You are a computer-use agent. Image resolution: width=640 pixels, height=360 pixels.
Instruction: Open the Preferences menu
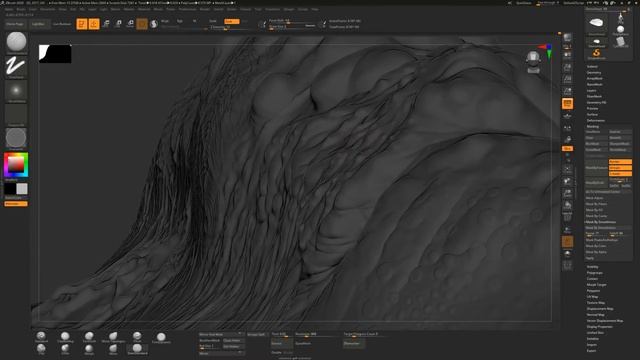(187, 9)
